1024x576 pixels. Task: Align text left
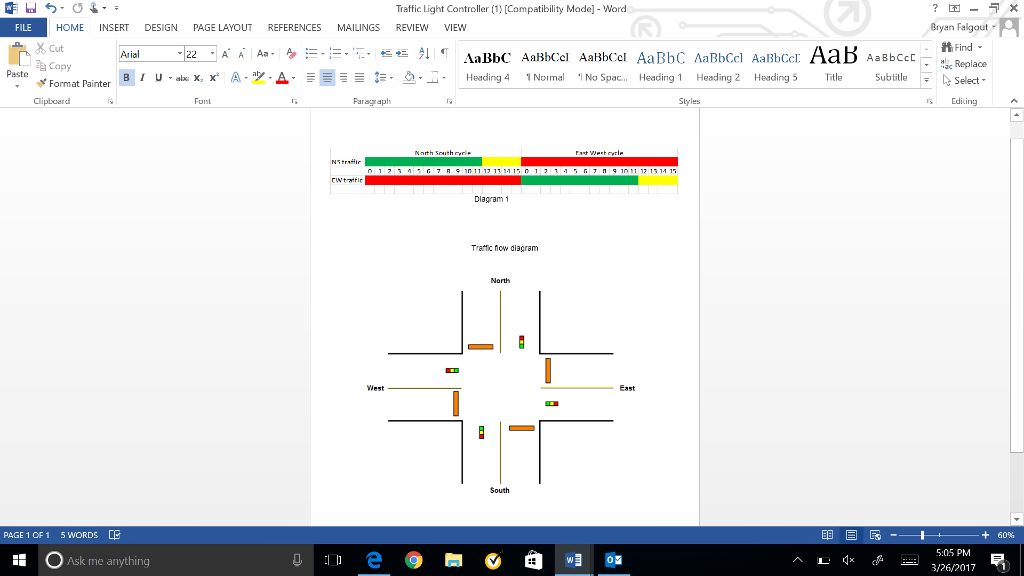pos(311,78)
